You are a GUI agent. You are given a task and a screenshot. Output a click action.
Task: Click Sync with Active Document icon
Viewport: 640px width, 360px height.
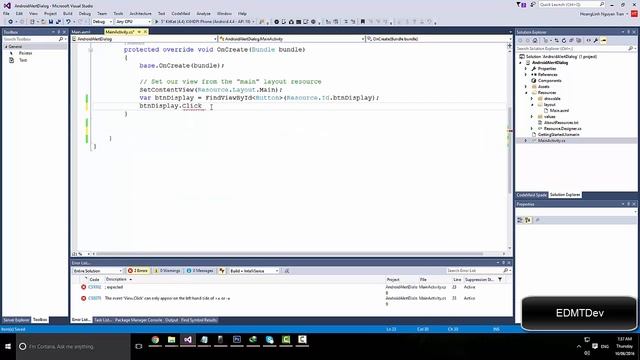[x=556, y=40]
